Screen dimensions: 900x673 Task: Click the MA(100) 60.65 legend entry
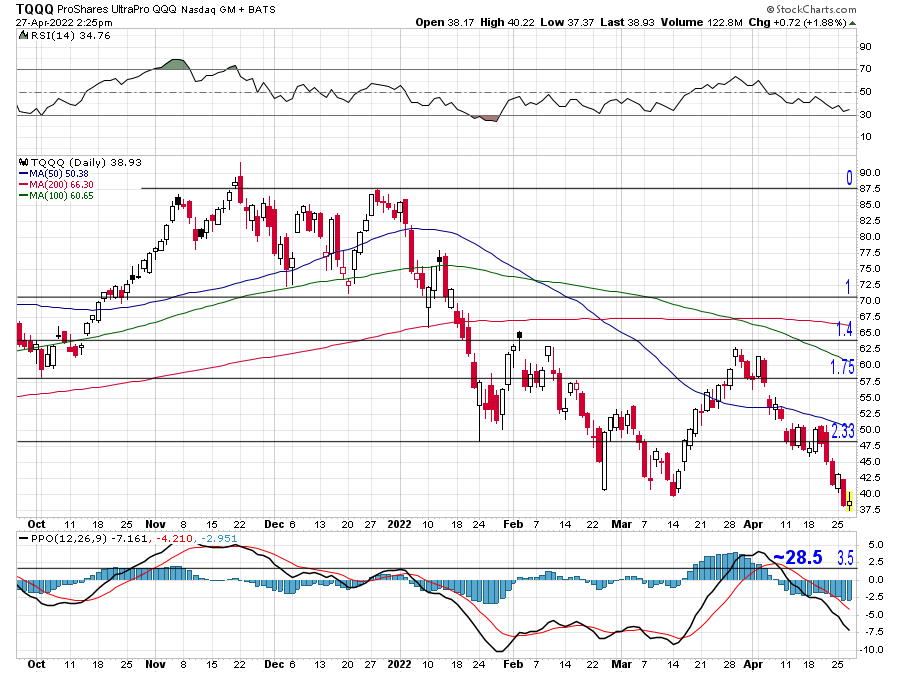(61, 196)
